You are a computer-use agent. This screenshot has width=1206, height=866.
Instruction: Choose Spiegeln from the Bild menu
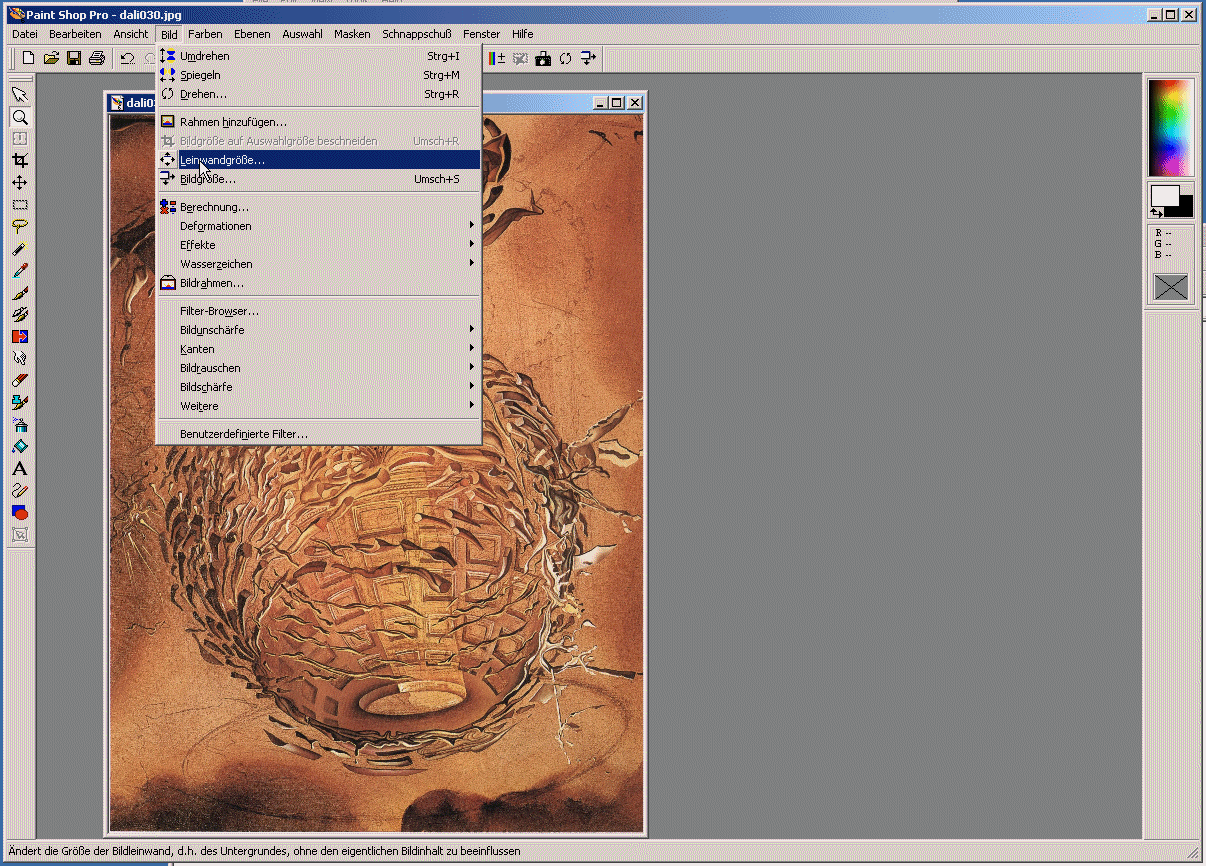click(319, 75)
